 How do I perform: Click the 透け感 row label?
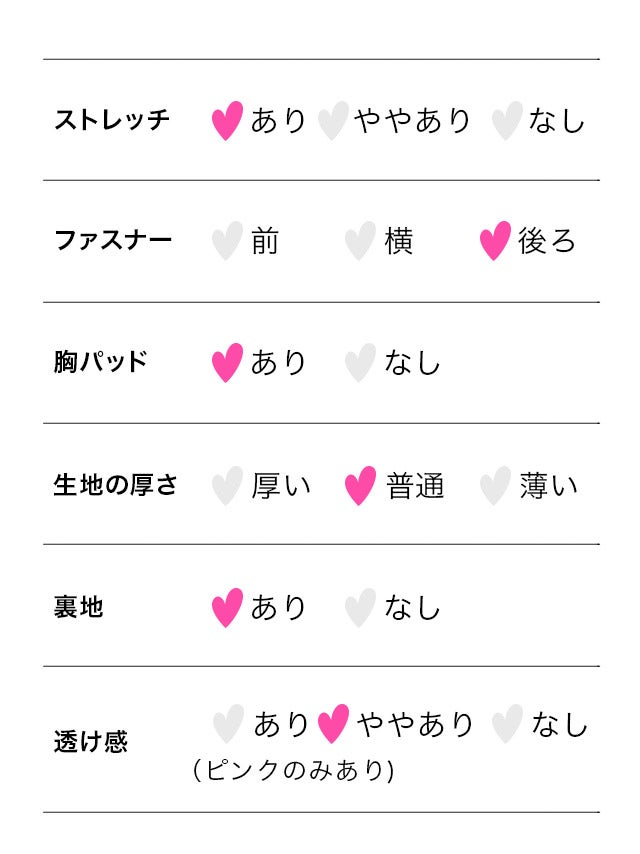(x=90, y=743)
